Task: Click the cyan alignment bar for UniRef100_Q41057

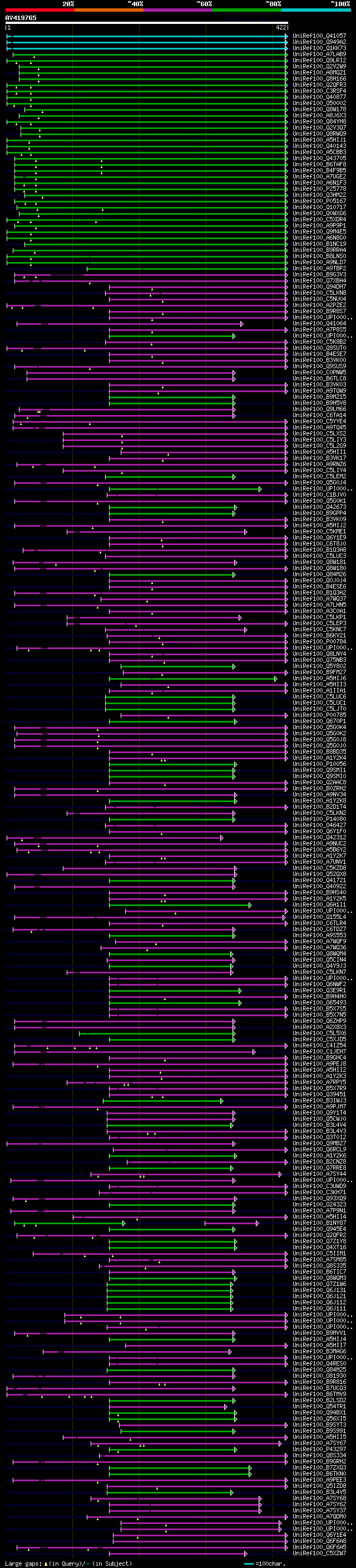Action: [147, 36]
